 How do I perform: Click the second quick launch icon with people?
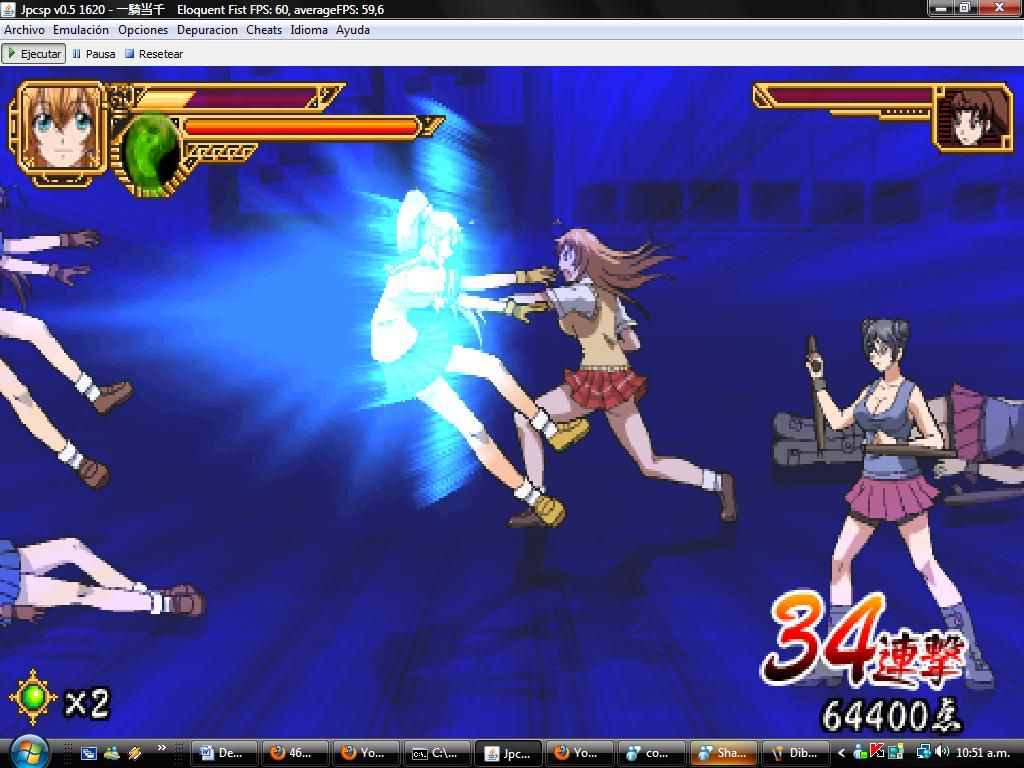click(112, 753)
